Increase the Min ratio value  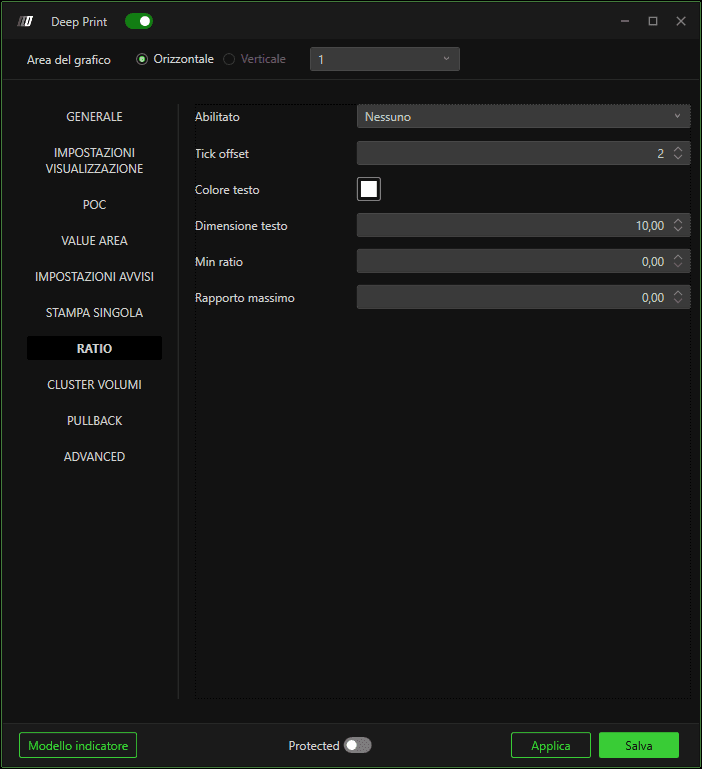coord(677,256)
